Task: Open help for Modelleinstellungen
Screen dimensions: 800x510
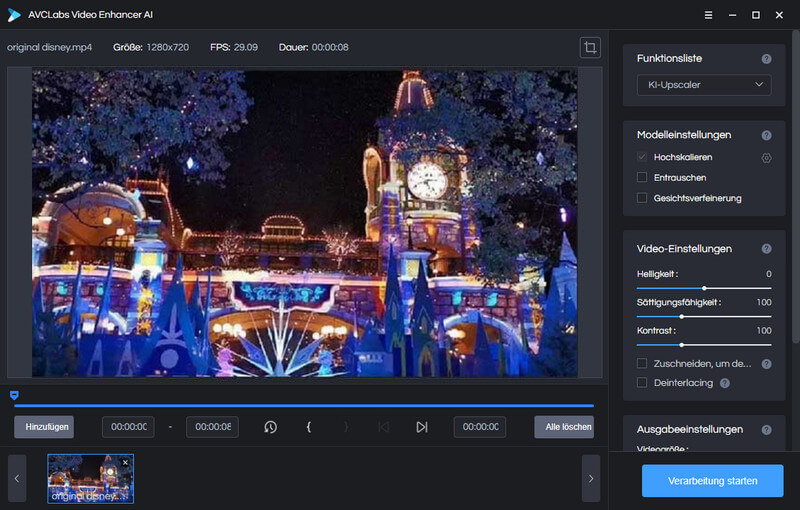Action: pos(766,135)
